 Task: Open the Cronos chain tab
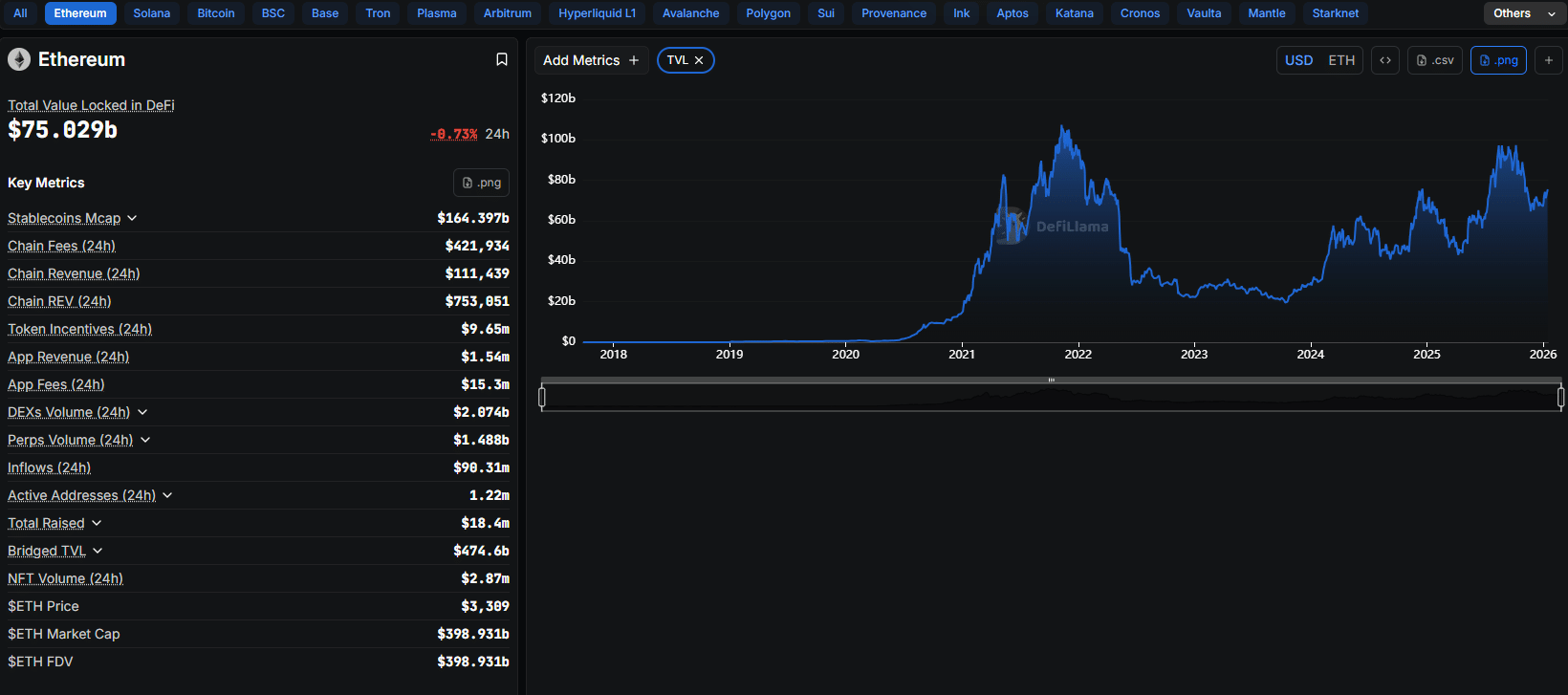point(1141,13)
